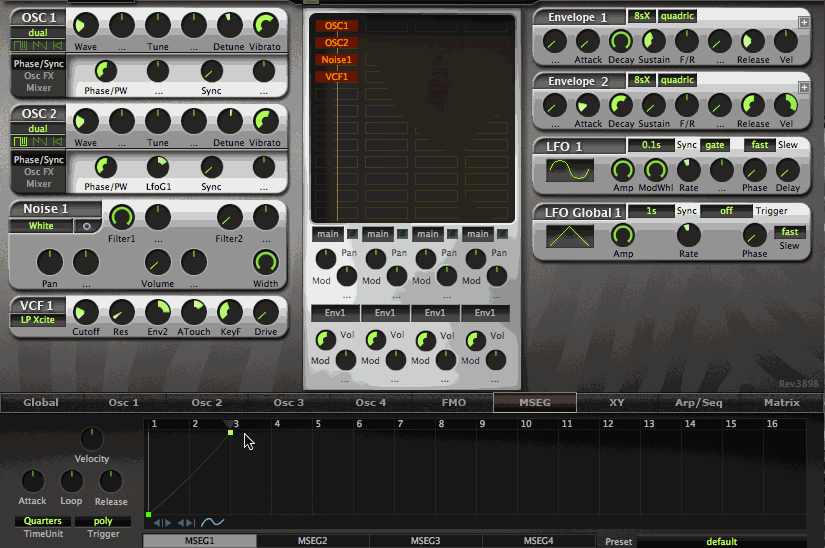Screen dimensions: 825x548
Task: Open LFO Global 1 triangle waveform display
Action: (570, 236)
